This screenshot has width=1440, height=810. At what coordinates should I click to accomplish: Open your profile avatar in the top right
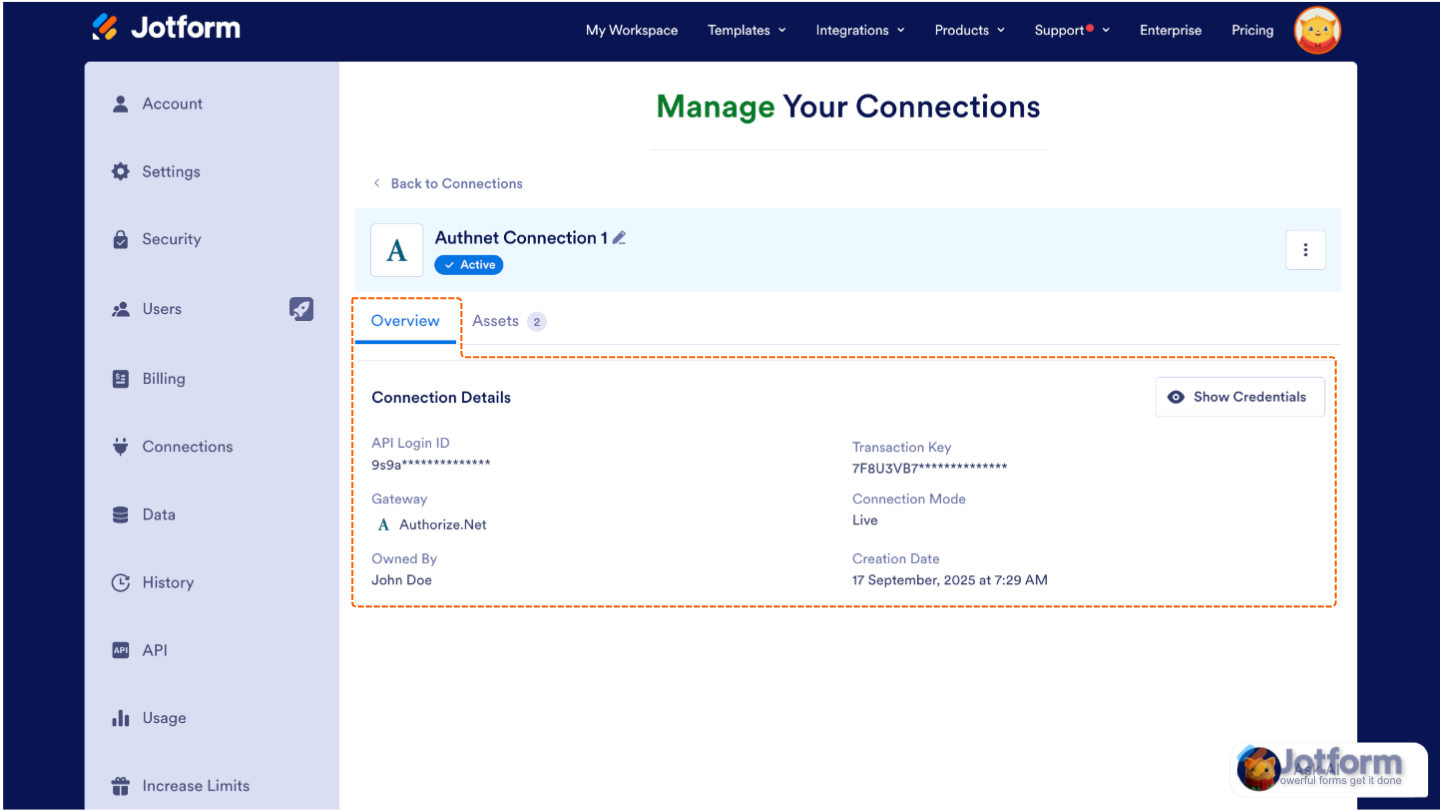[x=1317, y=30]
